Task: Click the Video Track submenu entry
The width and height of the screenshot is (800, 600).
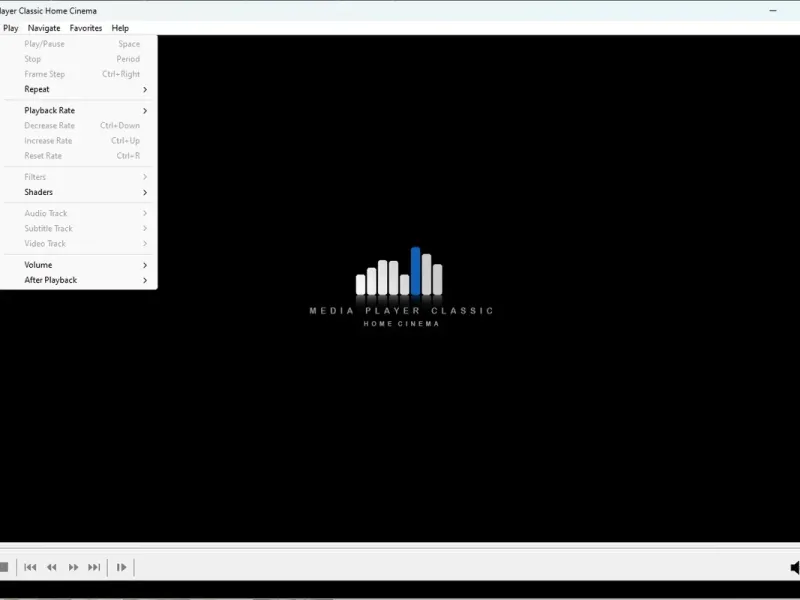Action: [x=79, y=243]
